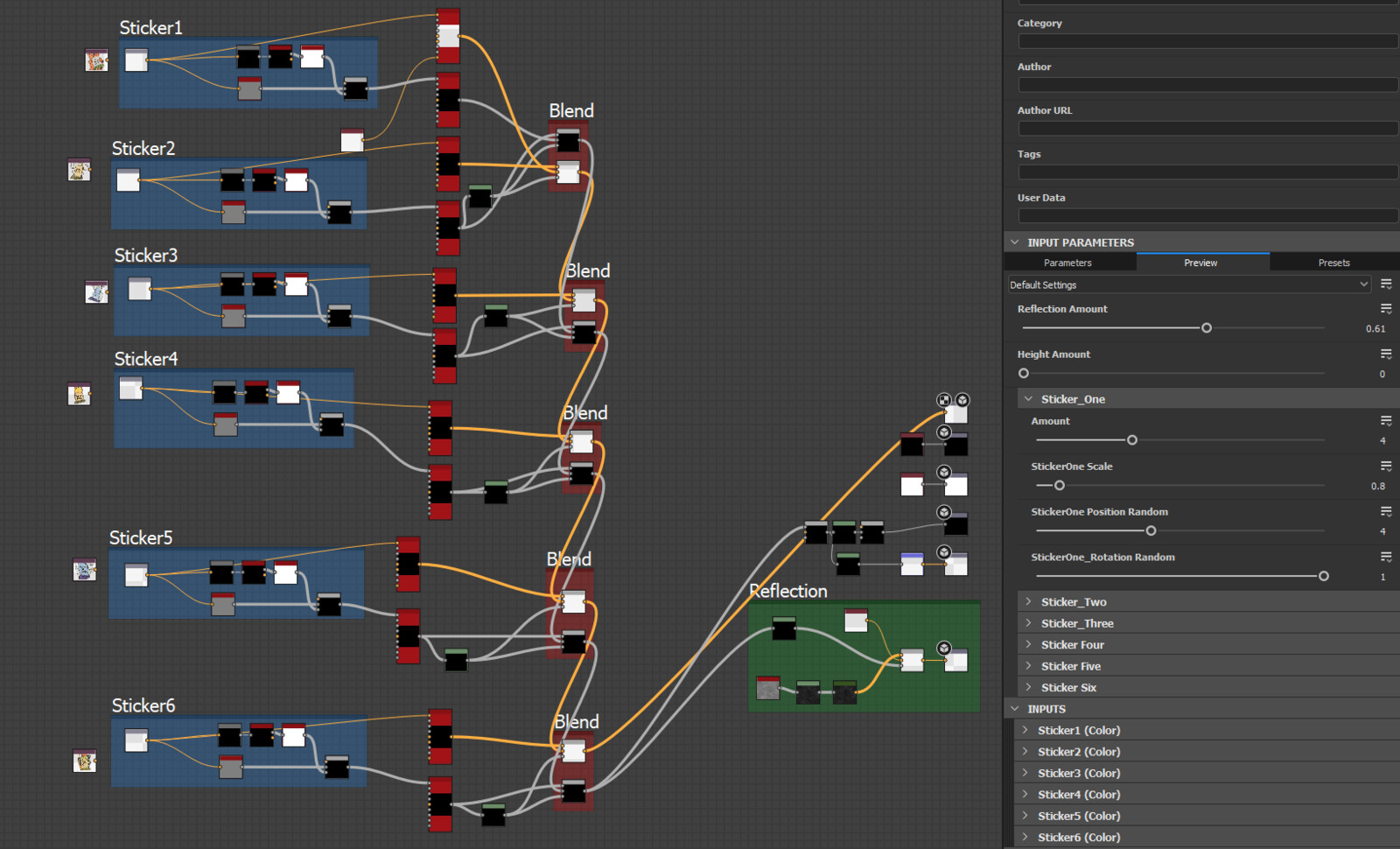
Task: Expand the Sticker2 (Color) input
Action: [x=1025, y=752]
